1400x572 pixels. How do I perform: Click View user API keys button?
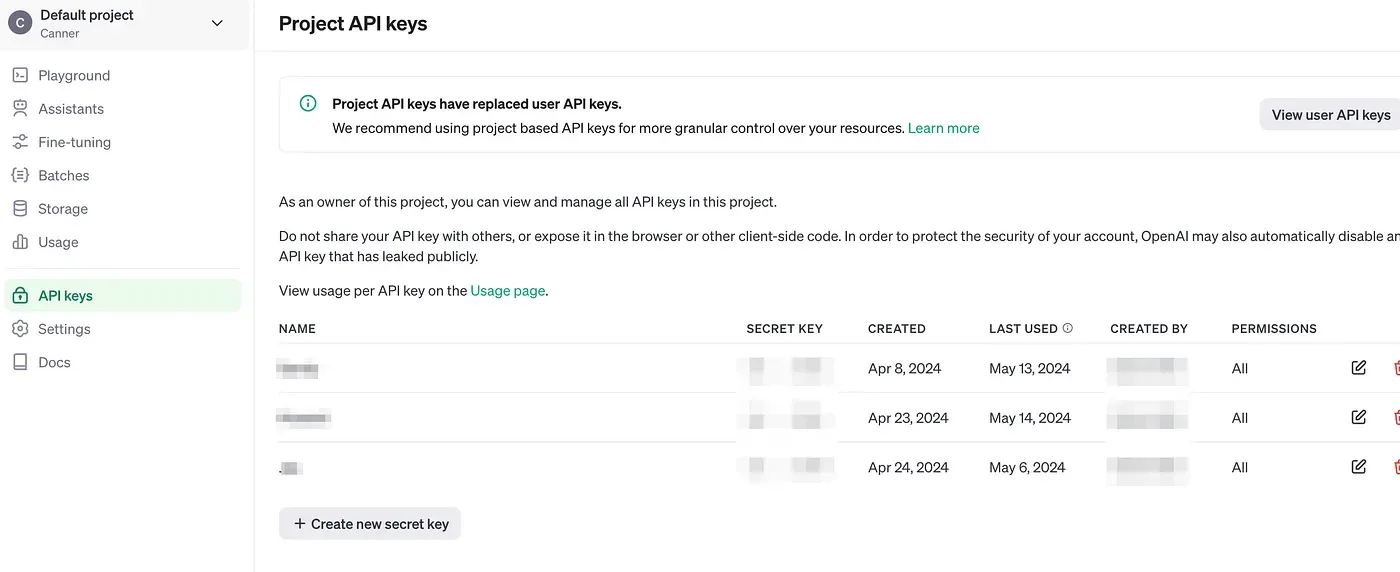point(1330,115)
